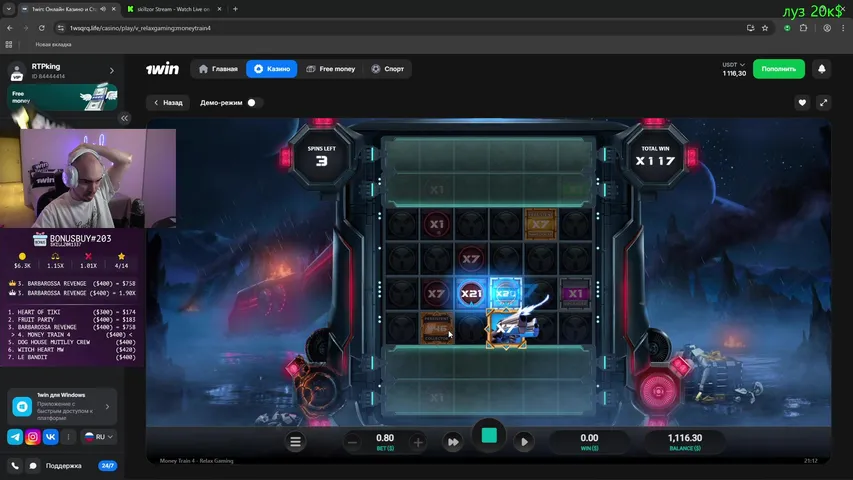This screenshot has width=853, height=480.
Task: Click the stop spin square button
Action: (x=489, y=436)
